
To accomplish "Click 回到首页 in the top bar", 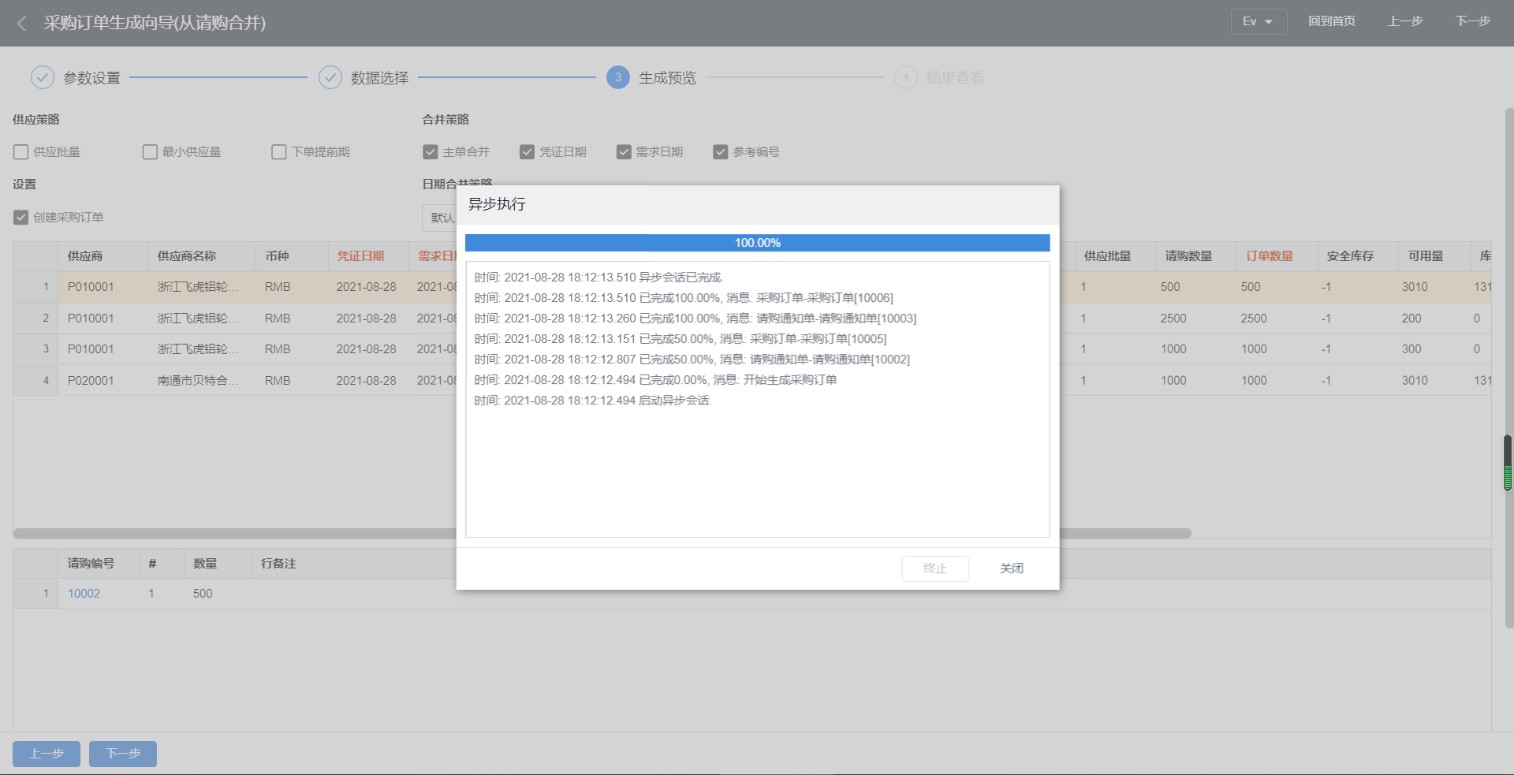I will pos(1331,22).
